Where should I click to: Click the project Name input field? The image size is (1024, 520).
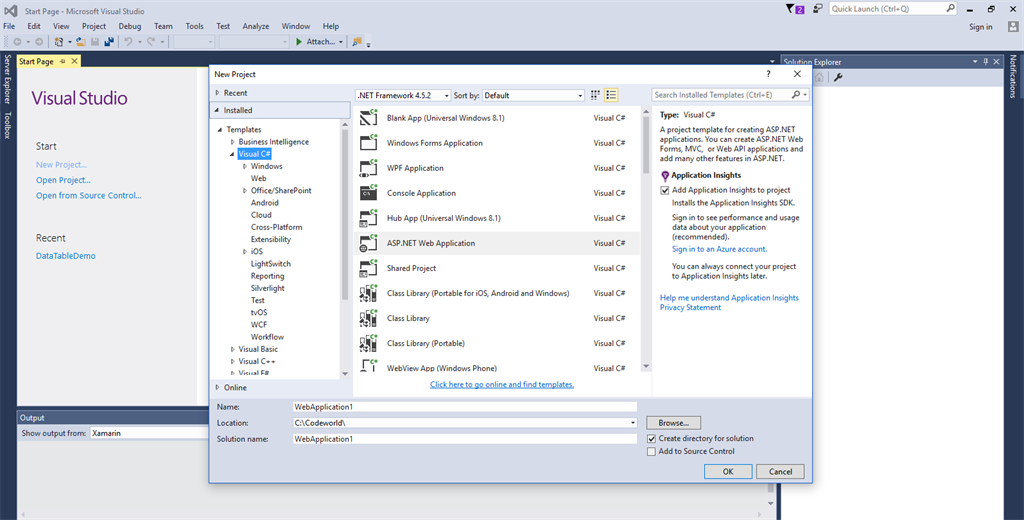(464, 407)
